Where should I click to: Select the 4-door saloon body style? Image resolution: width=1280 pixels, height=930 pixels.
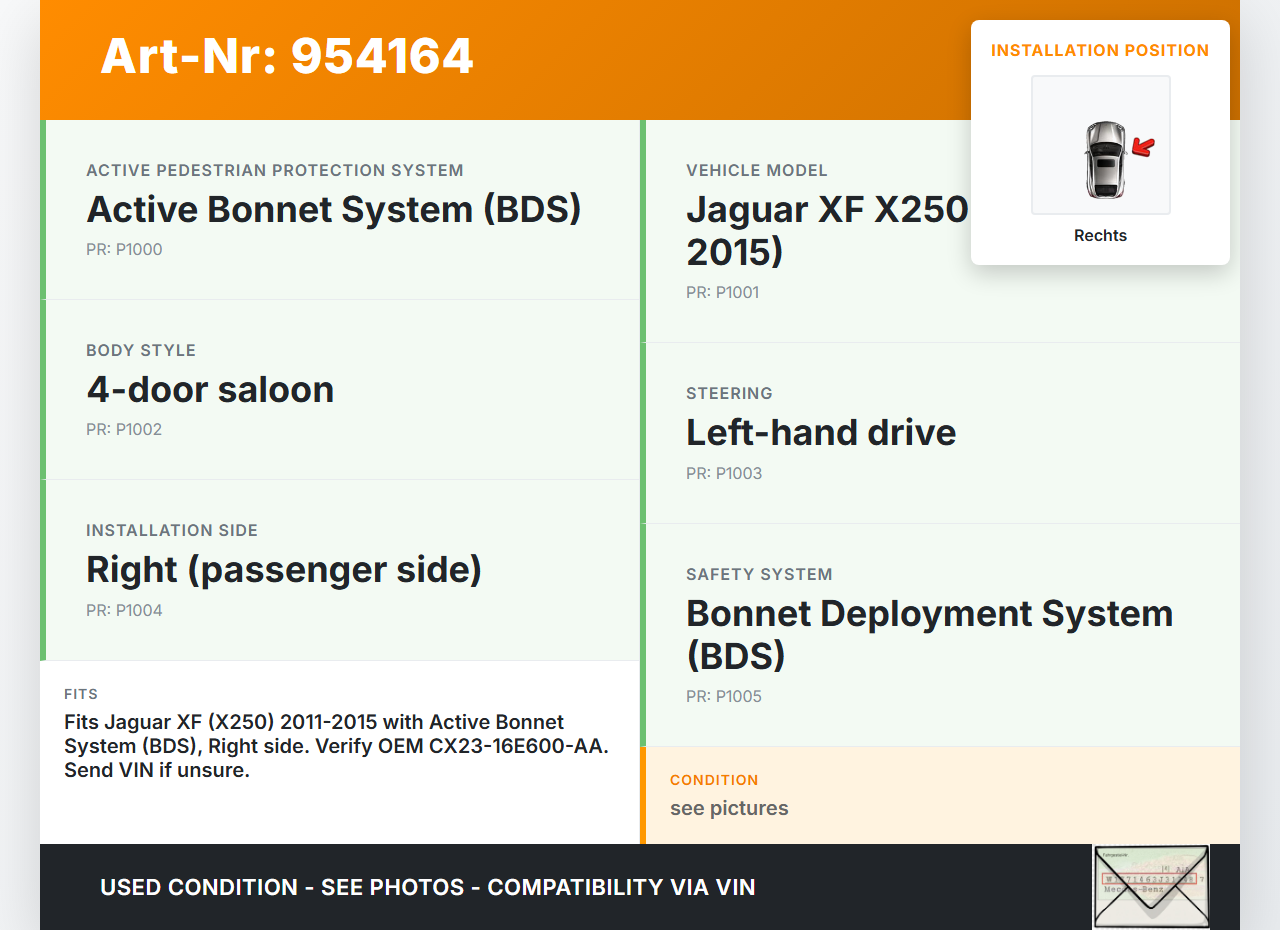point(210,390)
